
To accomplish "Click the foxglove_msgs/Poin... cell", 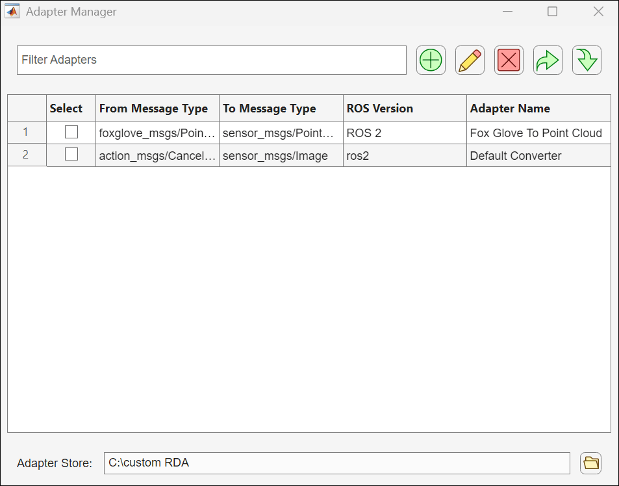I will point(158,133).
